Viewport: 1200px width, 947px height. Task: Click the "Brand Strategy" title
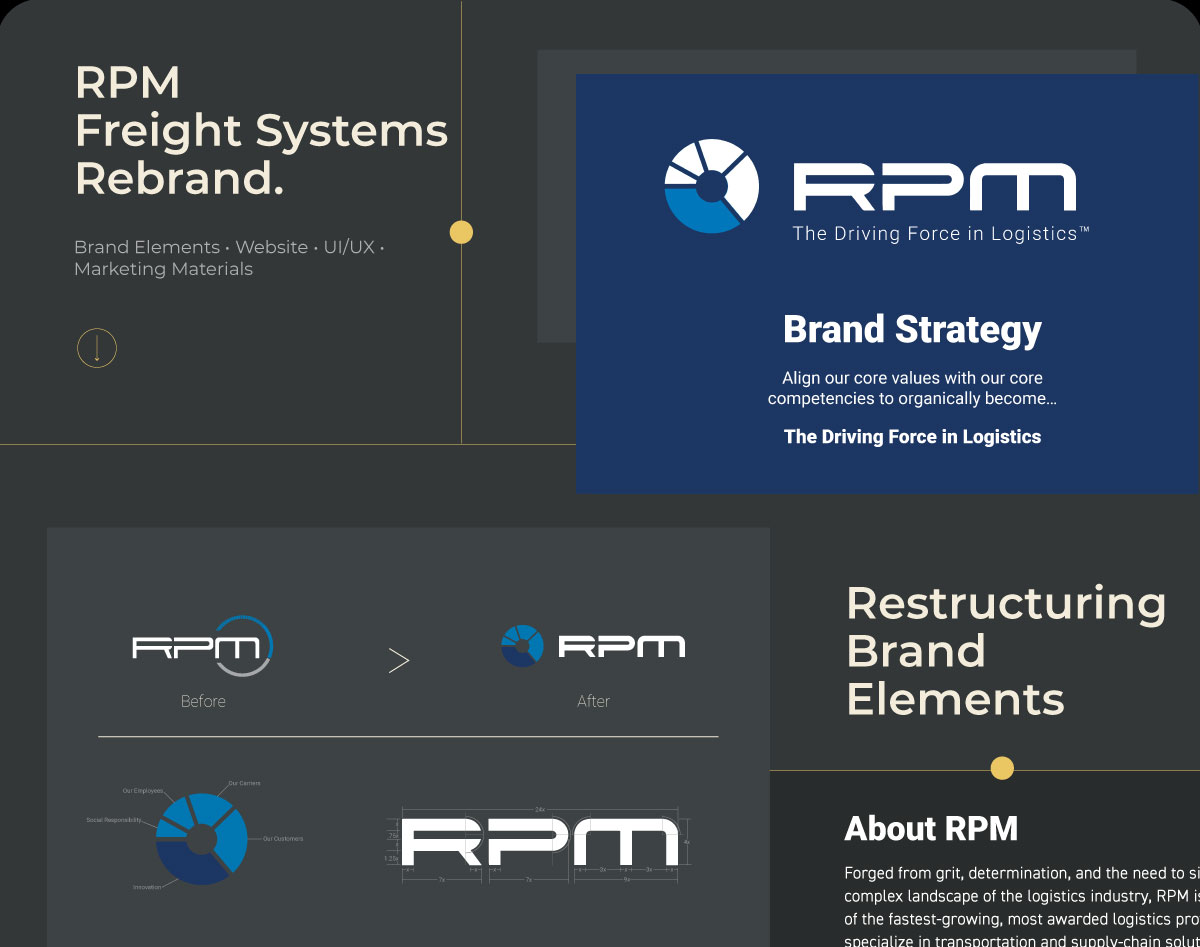[912, 330]
